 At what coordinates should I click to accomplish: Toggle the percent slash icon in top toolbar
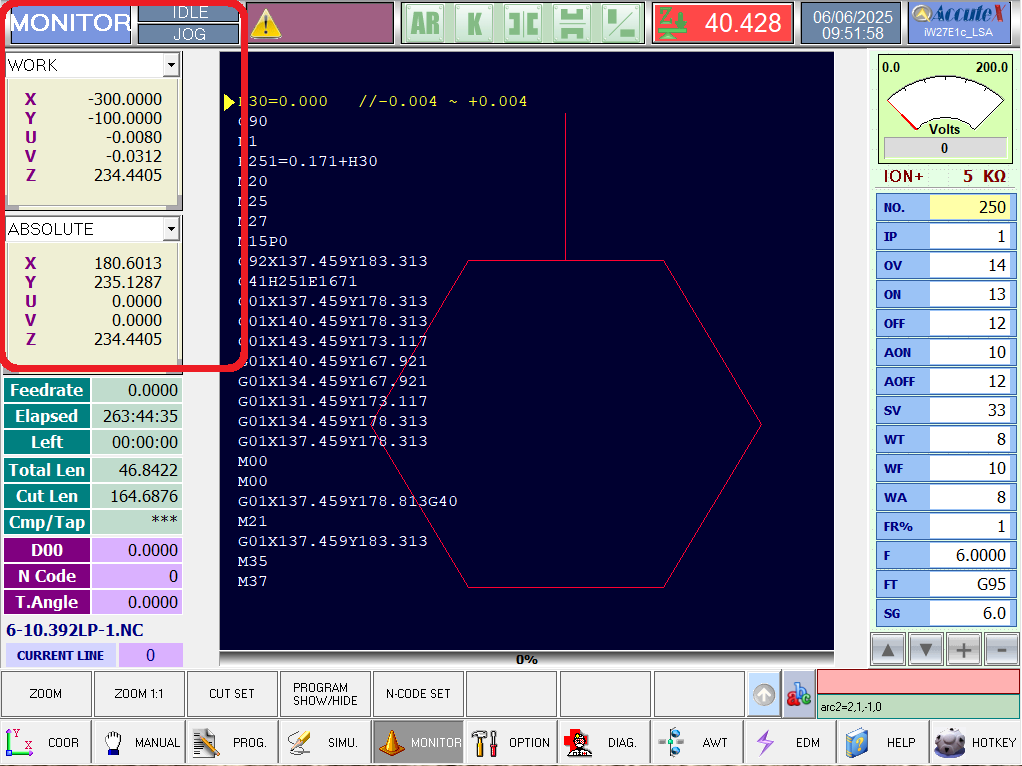pyautogui.click(x=621, y=23)
